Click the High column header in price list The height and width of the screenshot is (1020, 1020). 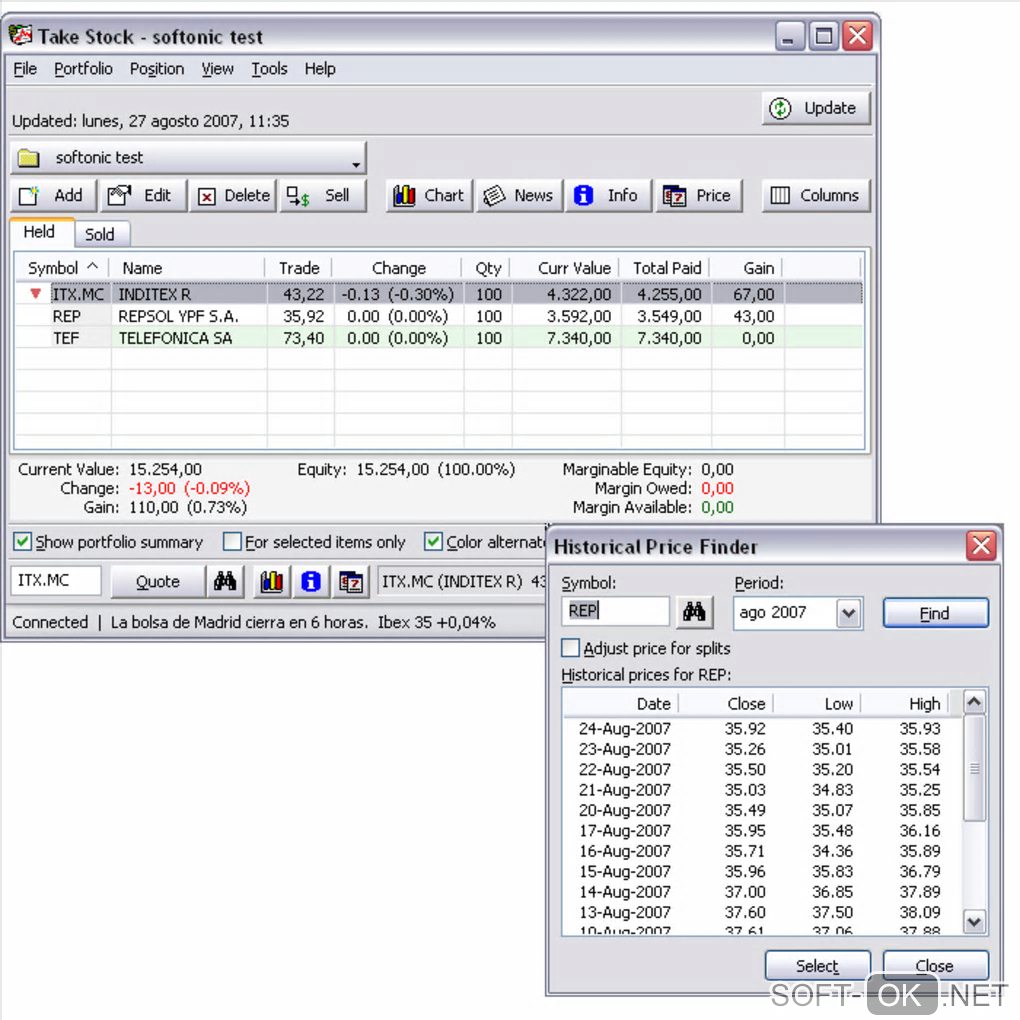pyautogui.click(x=906, y=704)
